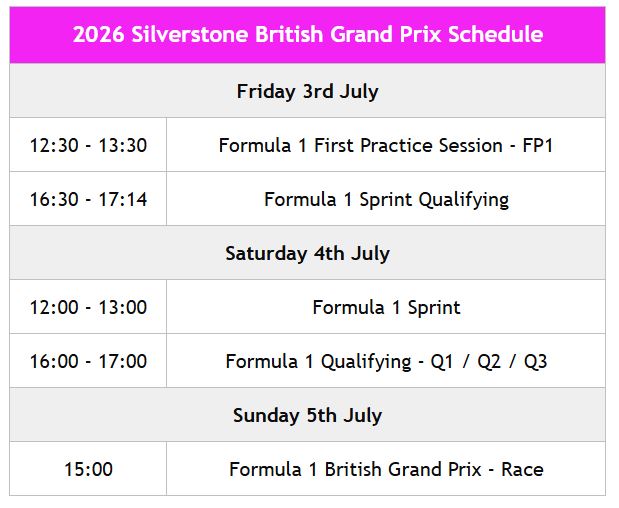619x508 pixels.
Task: Select the 12:00 - 13:00 time cell
Action: pyautogui.click(x=88, y=308)
